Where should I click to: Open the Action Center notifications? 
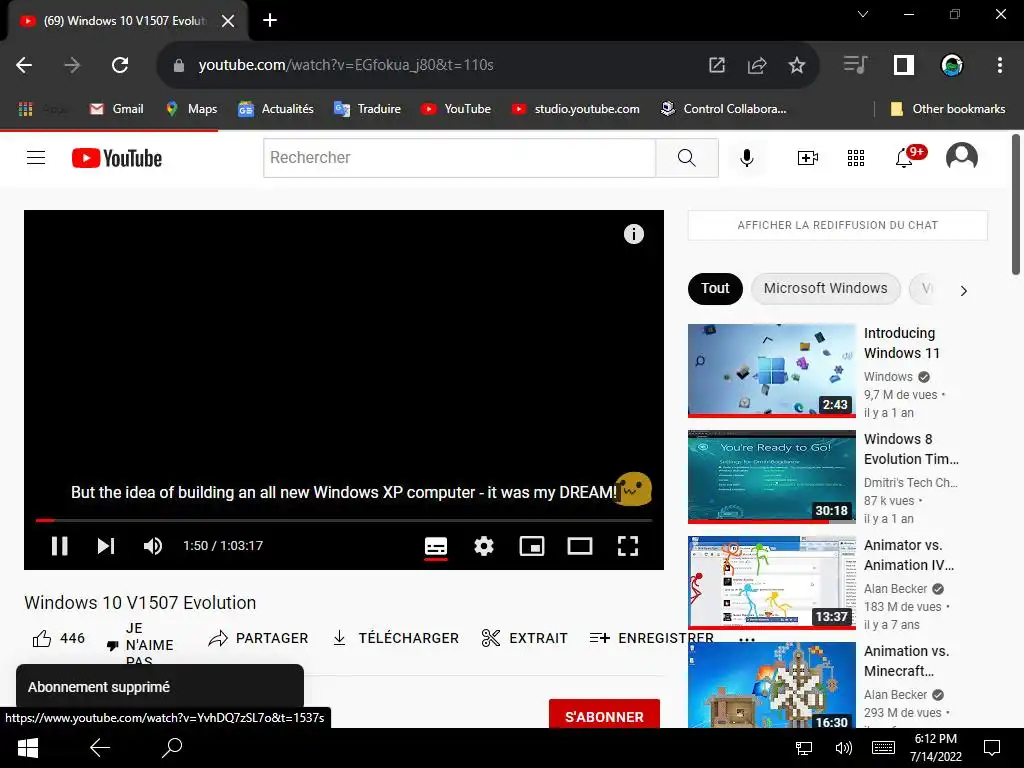click(992, 748)
